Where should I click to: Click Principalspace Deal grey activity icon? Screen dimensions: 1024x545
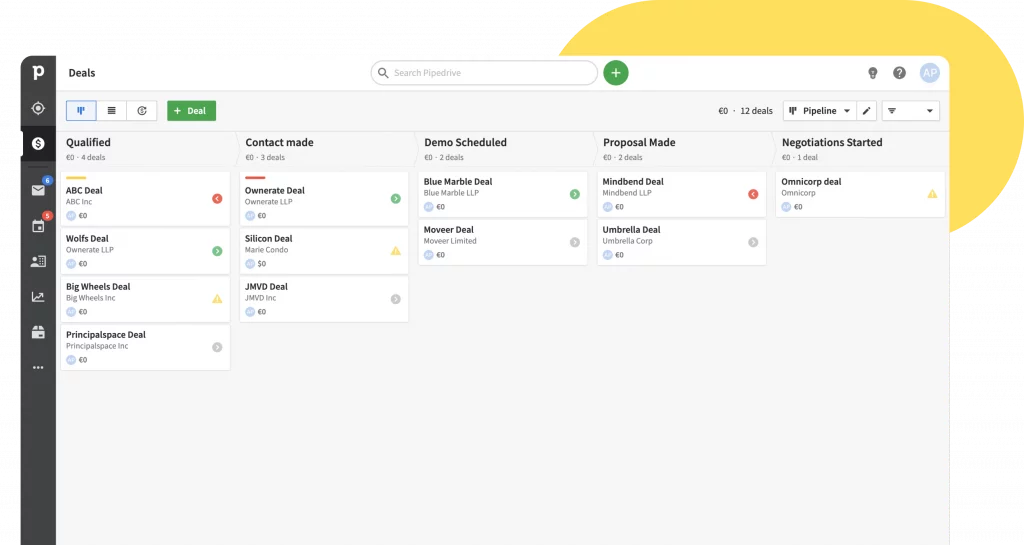(217, 347)
